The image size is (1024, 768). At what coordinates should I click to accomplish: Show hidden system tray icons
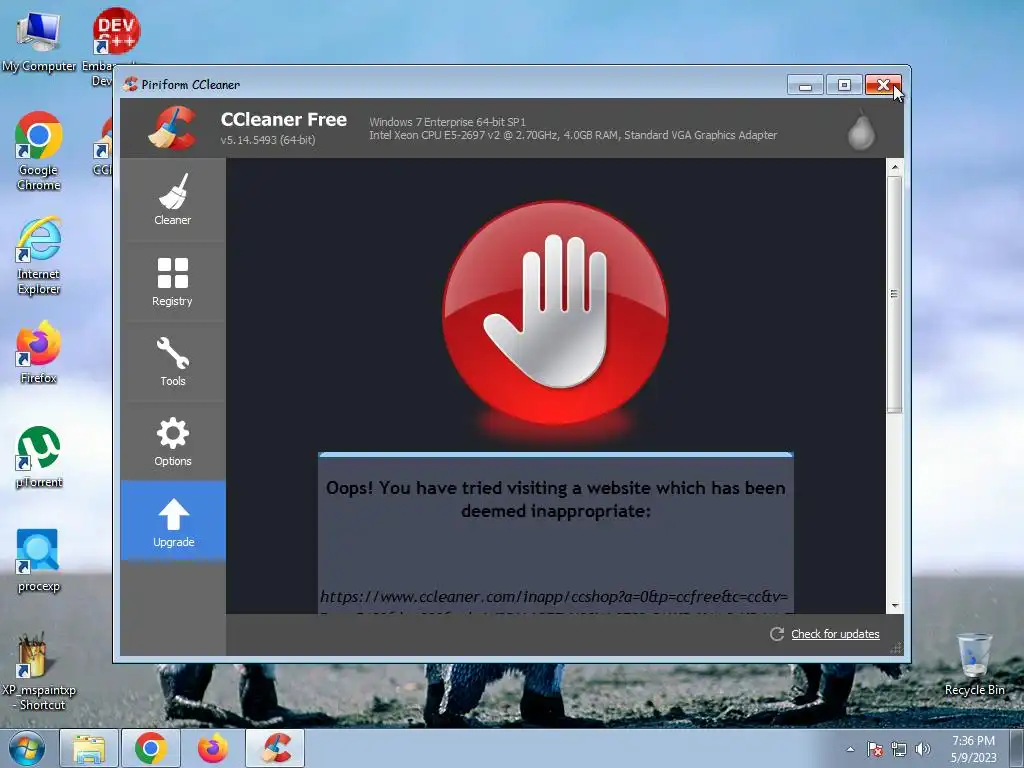(850, 749)
